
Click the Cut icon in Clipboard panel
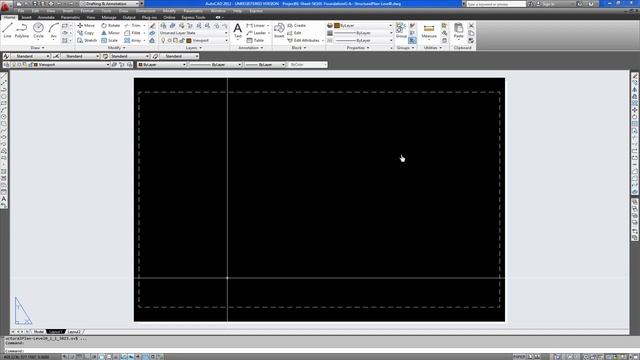pos(471,25)
